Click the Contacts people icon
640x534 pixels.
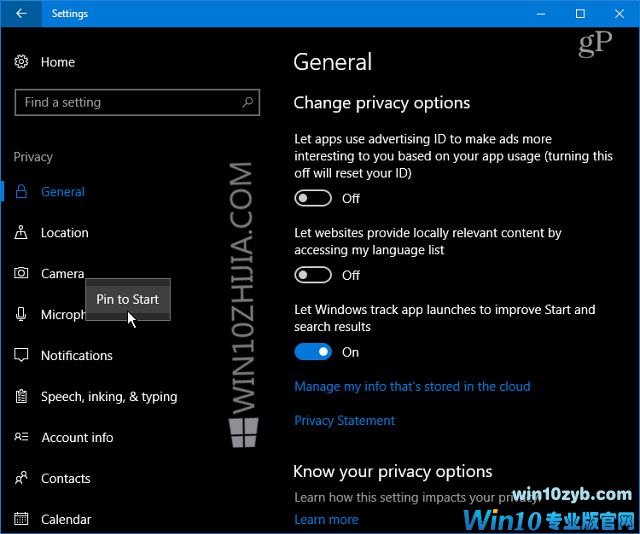(21, 478)
